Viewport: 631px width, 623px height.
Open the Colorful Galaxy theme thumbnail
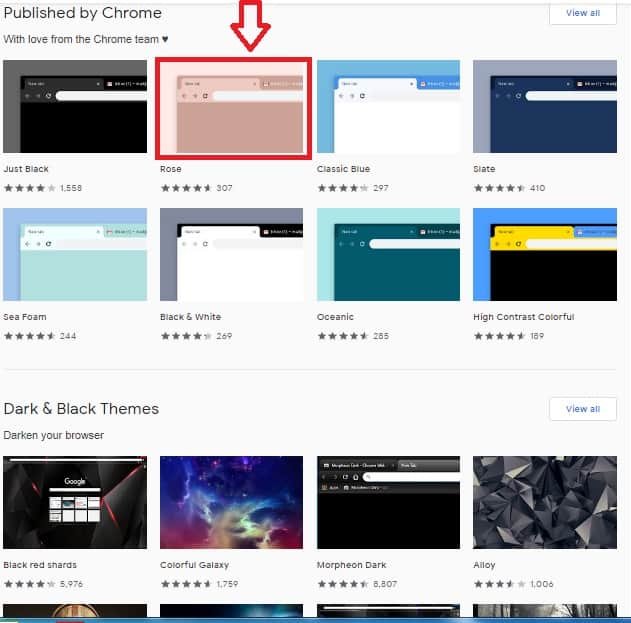click(231, 502)
